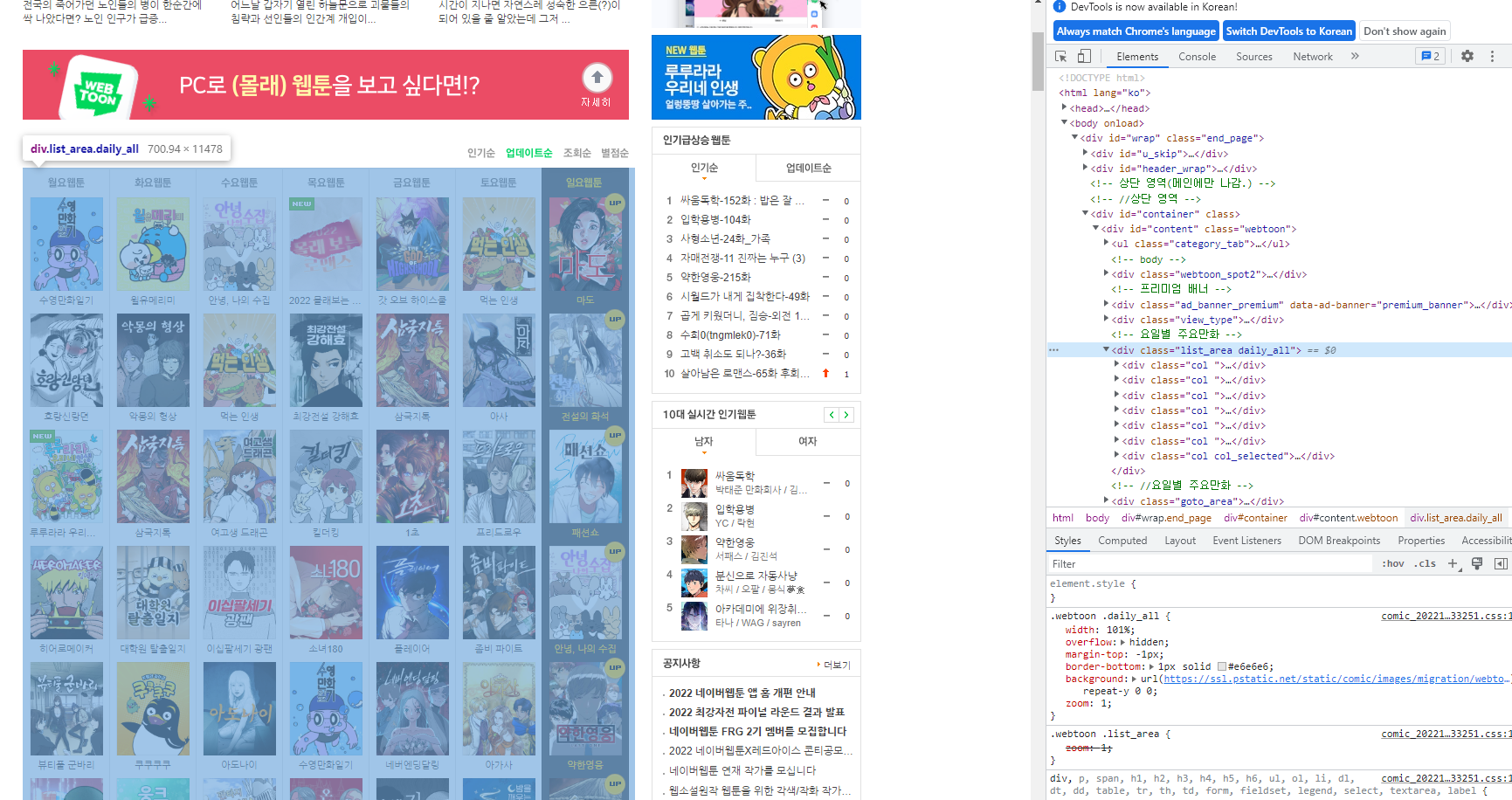Open the #e6e6e6 color swatch picker

click(x=1222, y=666)
